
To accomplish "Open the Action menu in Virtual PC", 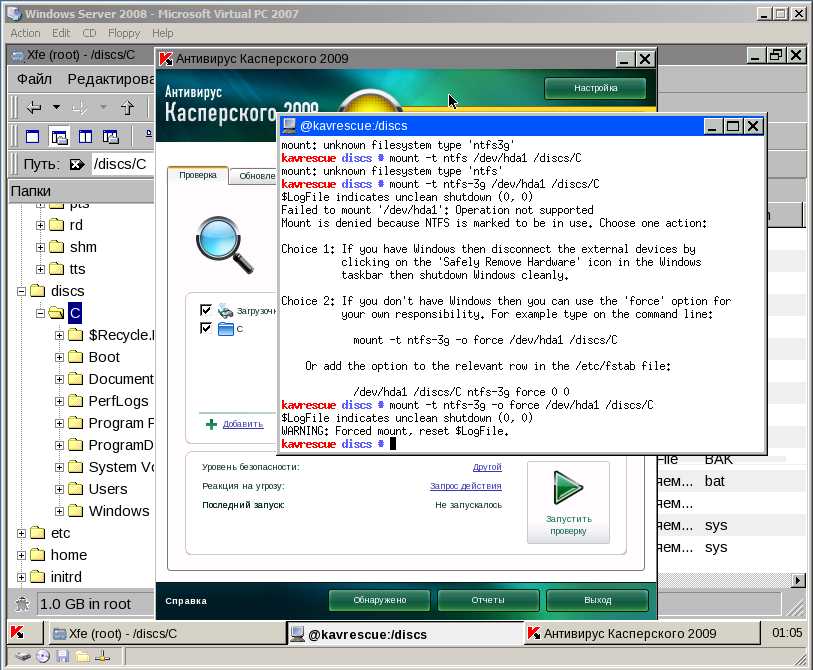I will click(x=25, y=33).
